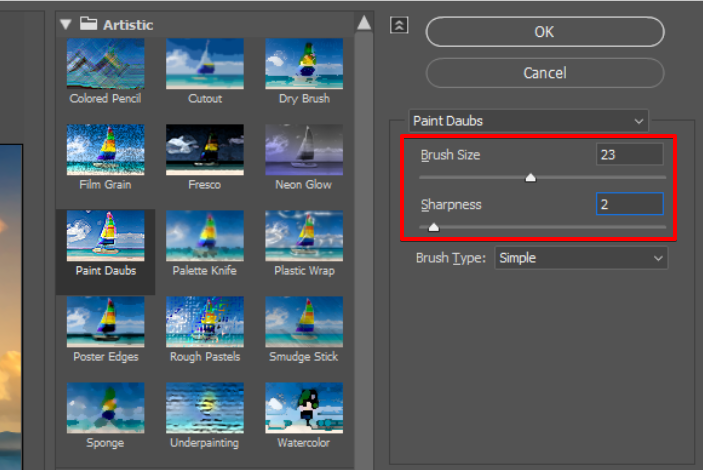703x470 pixels.
Task: Click the Artistic category label
Action: point(128,25)
